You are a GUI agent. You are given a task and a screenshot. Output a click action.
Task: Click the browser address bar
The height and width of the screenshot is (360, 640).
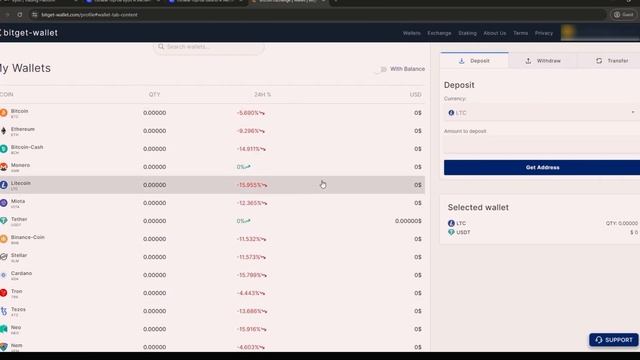[318, 15]
